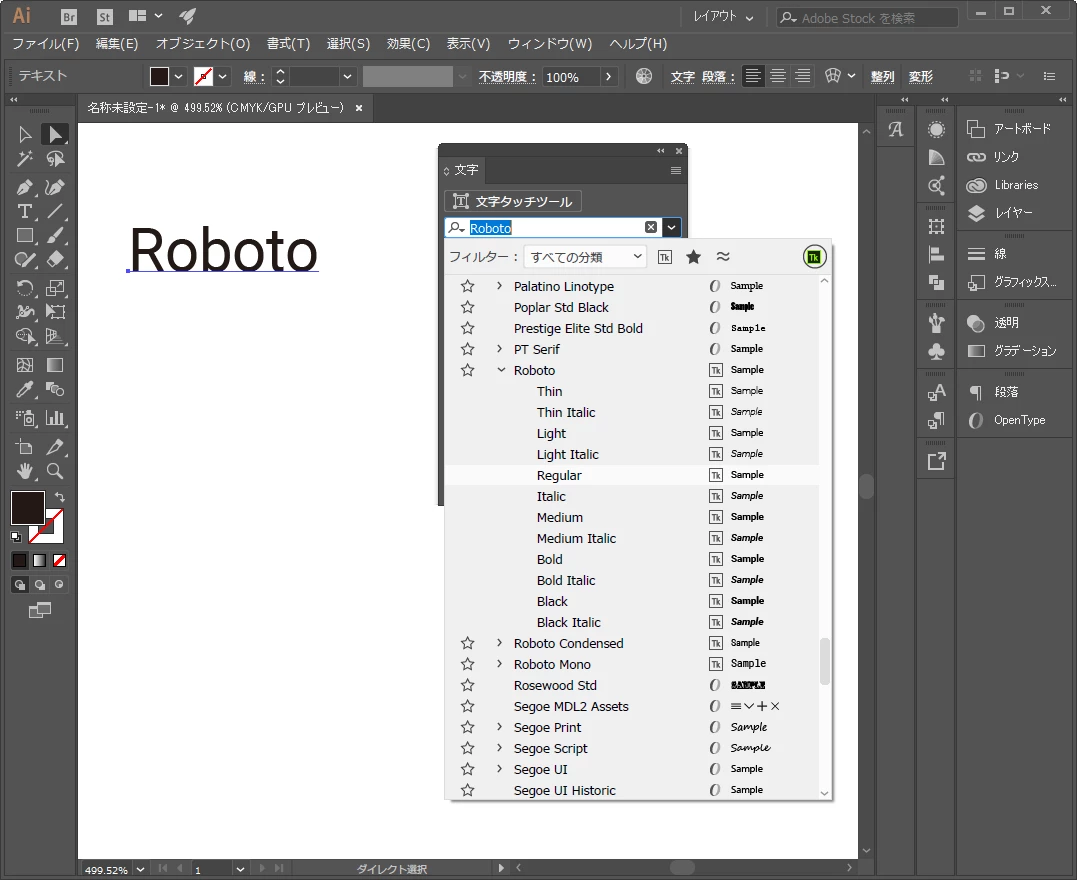The height and width of the screenshot is (880, 1077).
Task: Open the 効果(C) menu
Action: (x=408, y=44)
